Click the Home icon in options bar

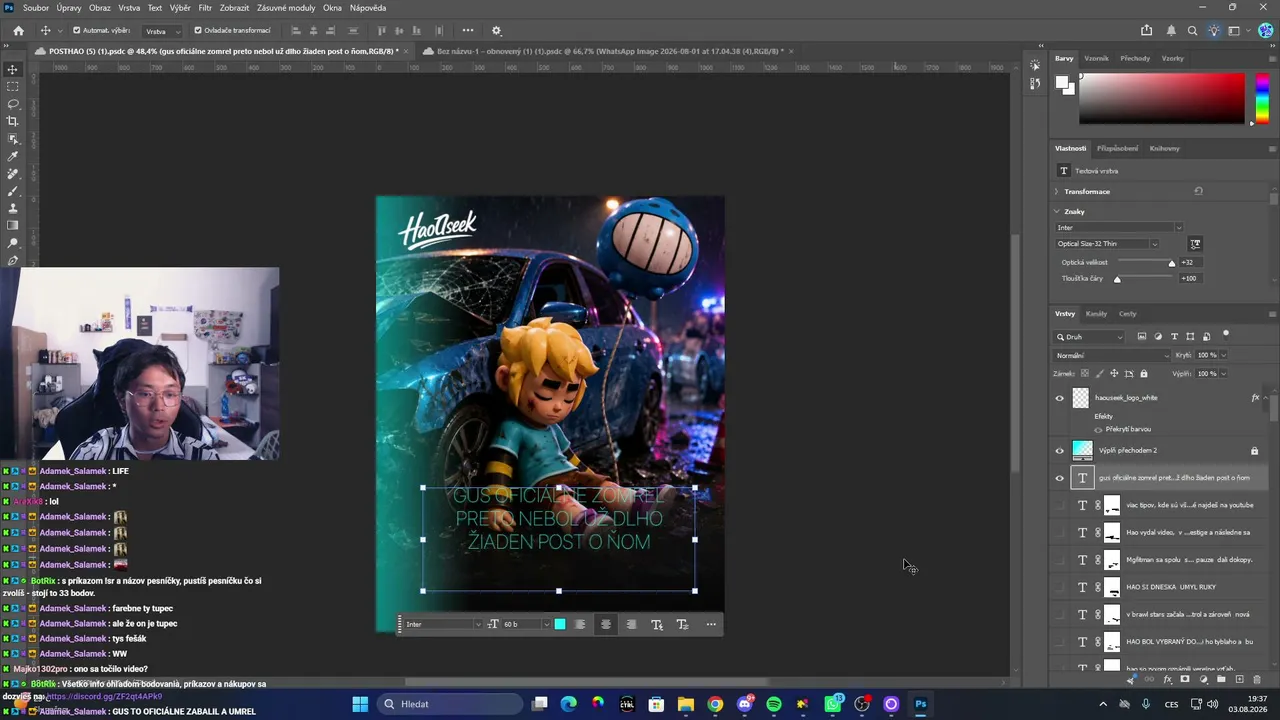point(18,30)
